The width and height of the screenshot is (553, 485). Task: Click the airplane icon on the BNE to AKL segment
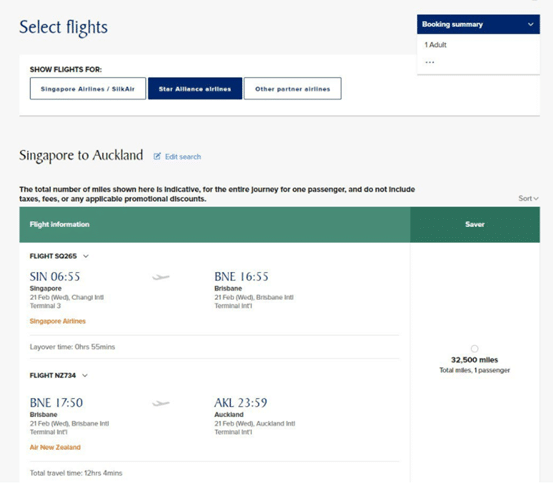tap(161, 403)
